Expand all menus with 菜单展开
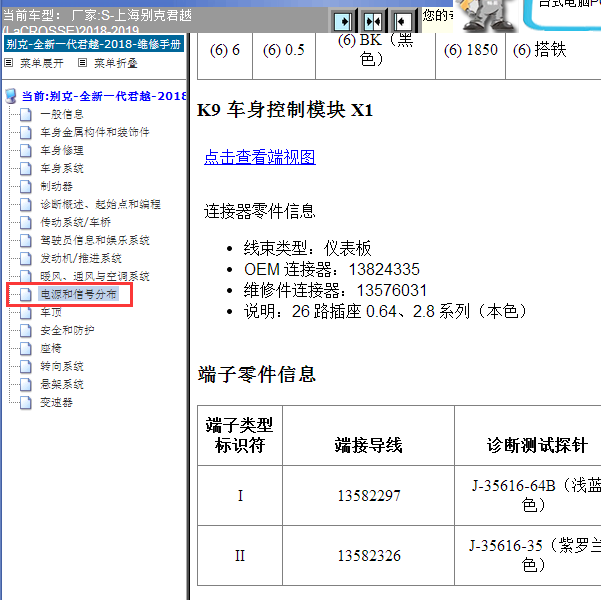The image size is (601, 600). pyautogui.click(x=42, y=63)
